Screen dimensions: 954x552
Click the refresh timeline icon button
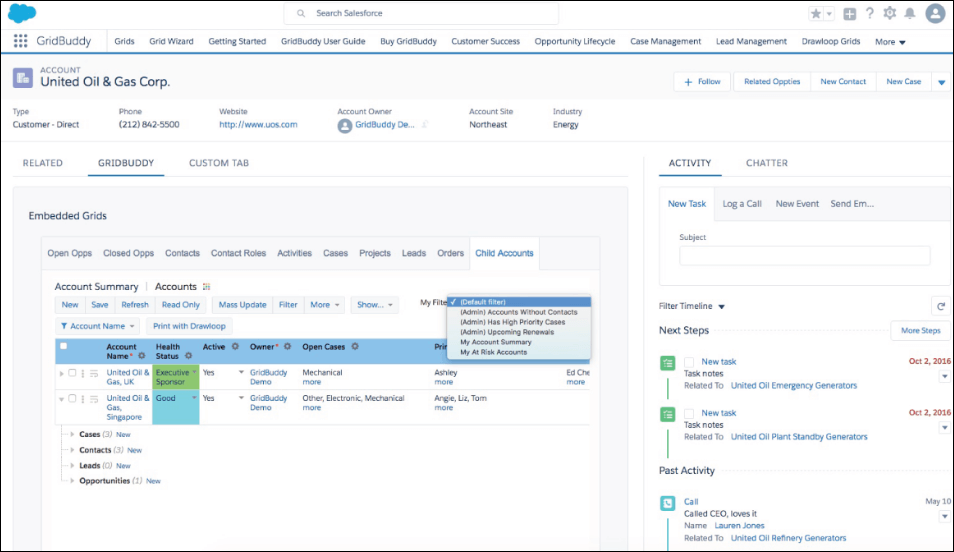point(941,306)
